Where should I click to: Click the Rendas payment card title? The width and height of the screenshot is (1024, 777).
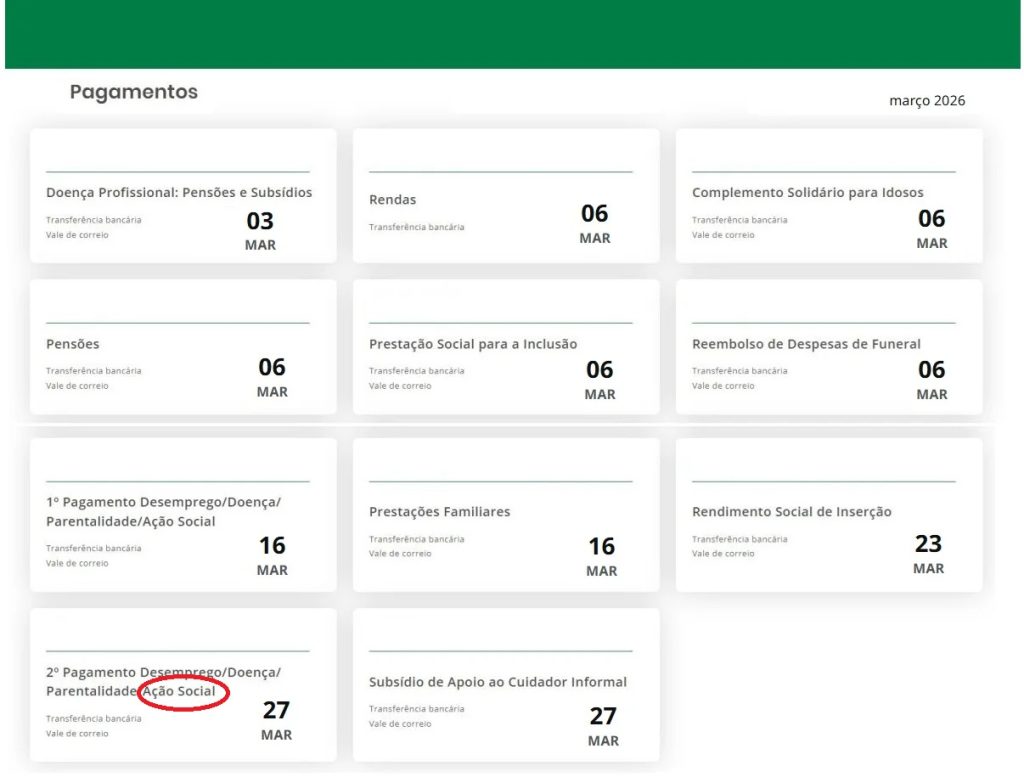coord(392,200)
